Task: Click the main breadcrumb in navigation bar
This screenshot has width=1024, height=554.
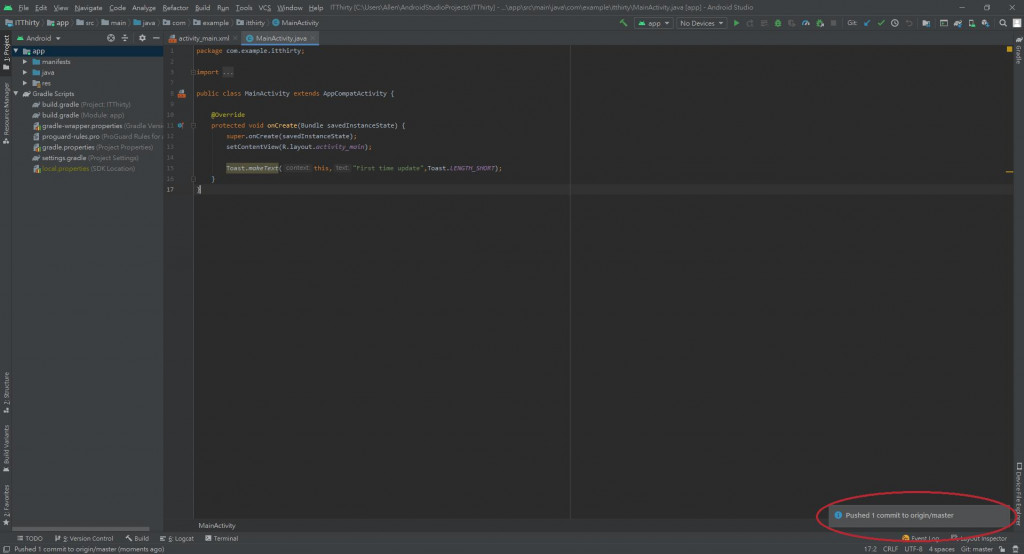Action: point(114,23)
